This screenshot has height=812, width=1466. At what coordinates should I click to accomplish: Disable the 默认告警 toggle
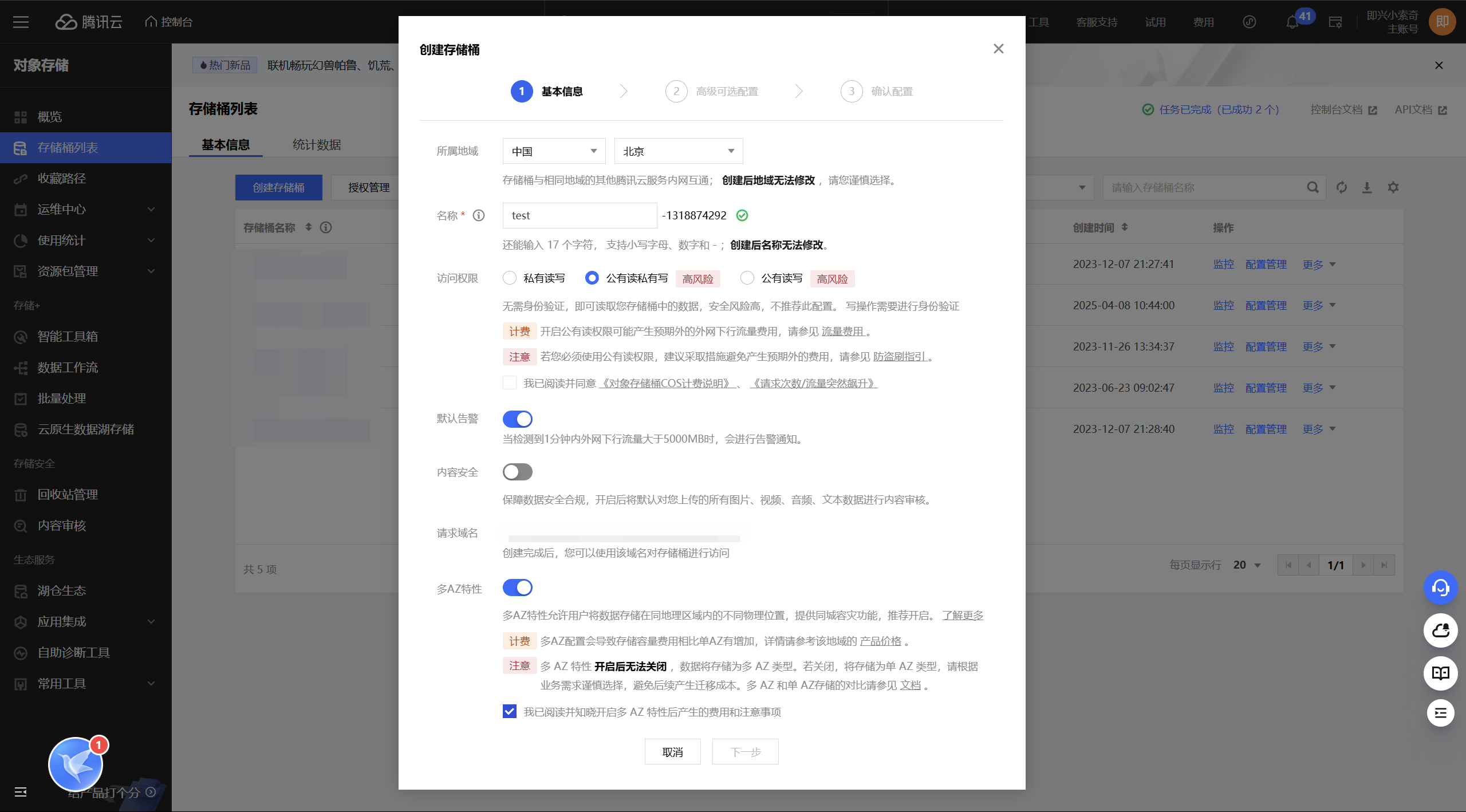517,419
